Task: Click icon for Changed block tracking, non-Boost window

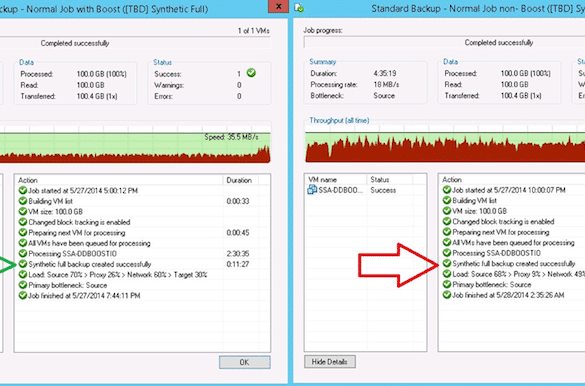Action: pyautogui.click(x=447, y=221)
